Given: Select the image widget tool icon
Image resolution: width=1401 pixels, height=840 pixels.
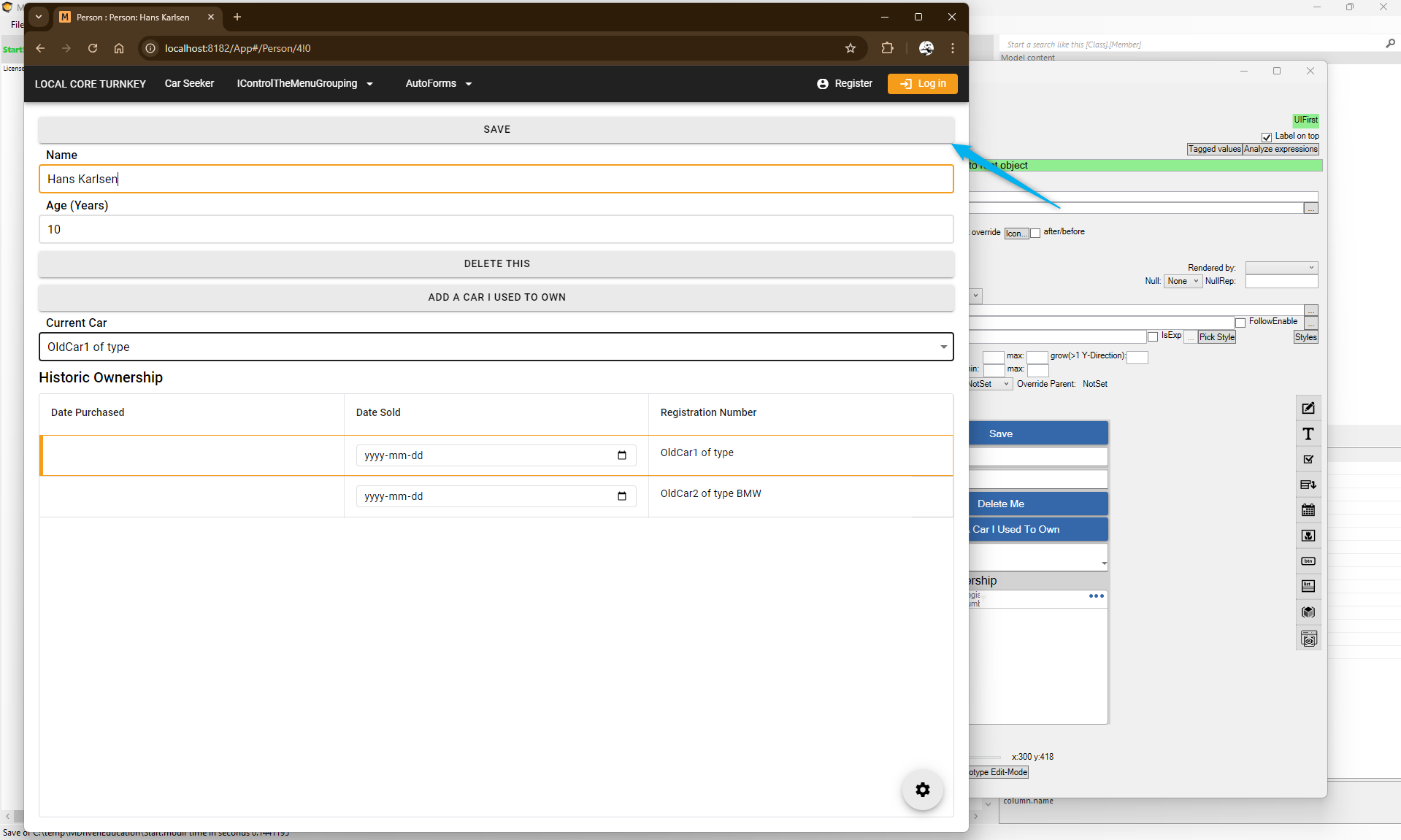Looking at the screenshot, I should [x=1308, y=536].
